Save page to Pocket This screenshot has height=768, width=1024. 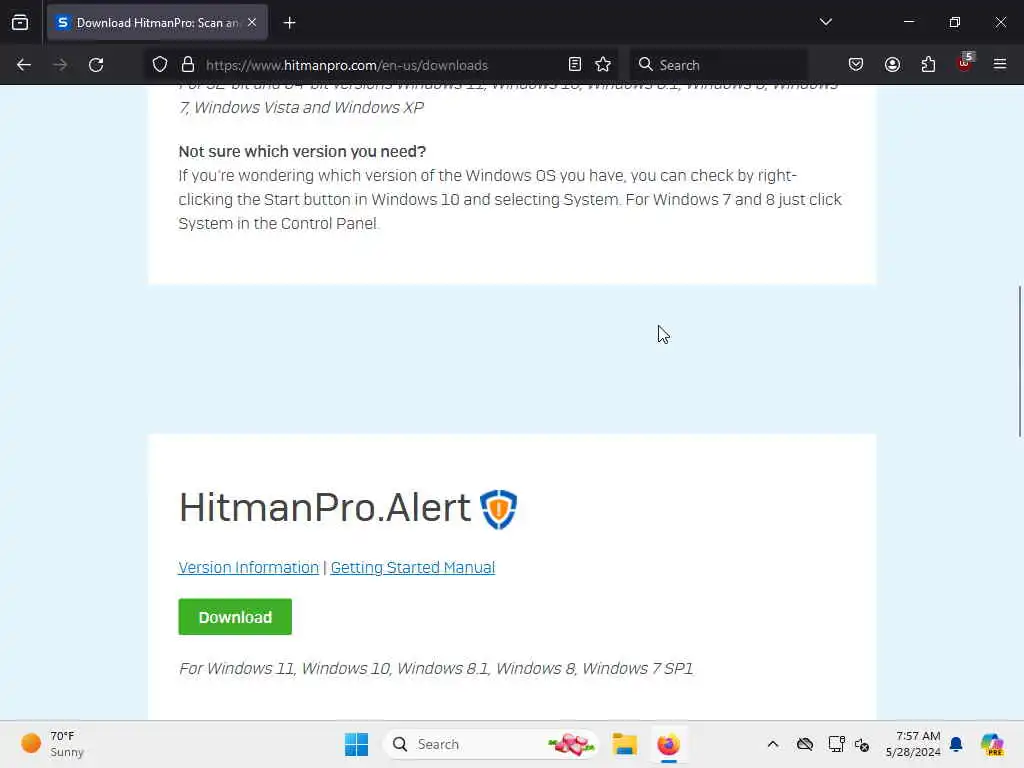point(856,65)
